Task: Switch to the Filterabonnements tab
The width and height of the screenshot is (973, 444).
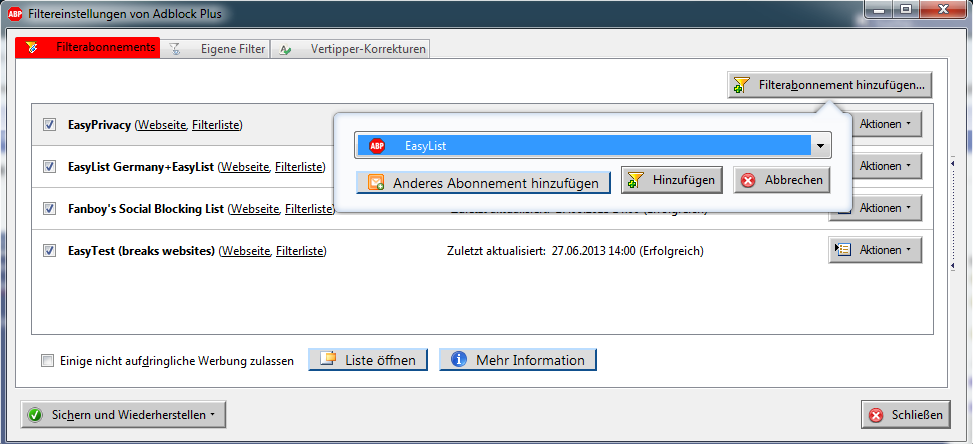Action: click(x=88, y=47)
